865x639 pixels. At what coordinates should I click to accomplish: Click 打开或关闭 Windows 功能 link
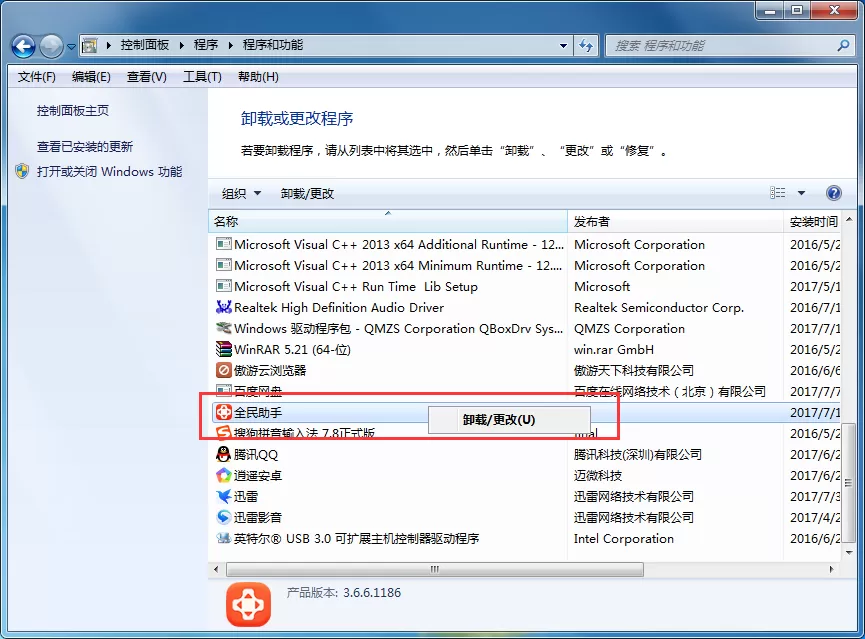(x=109, y=172)
